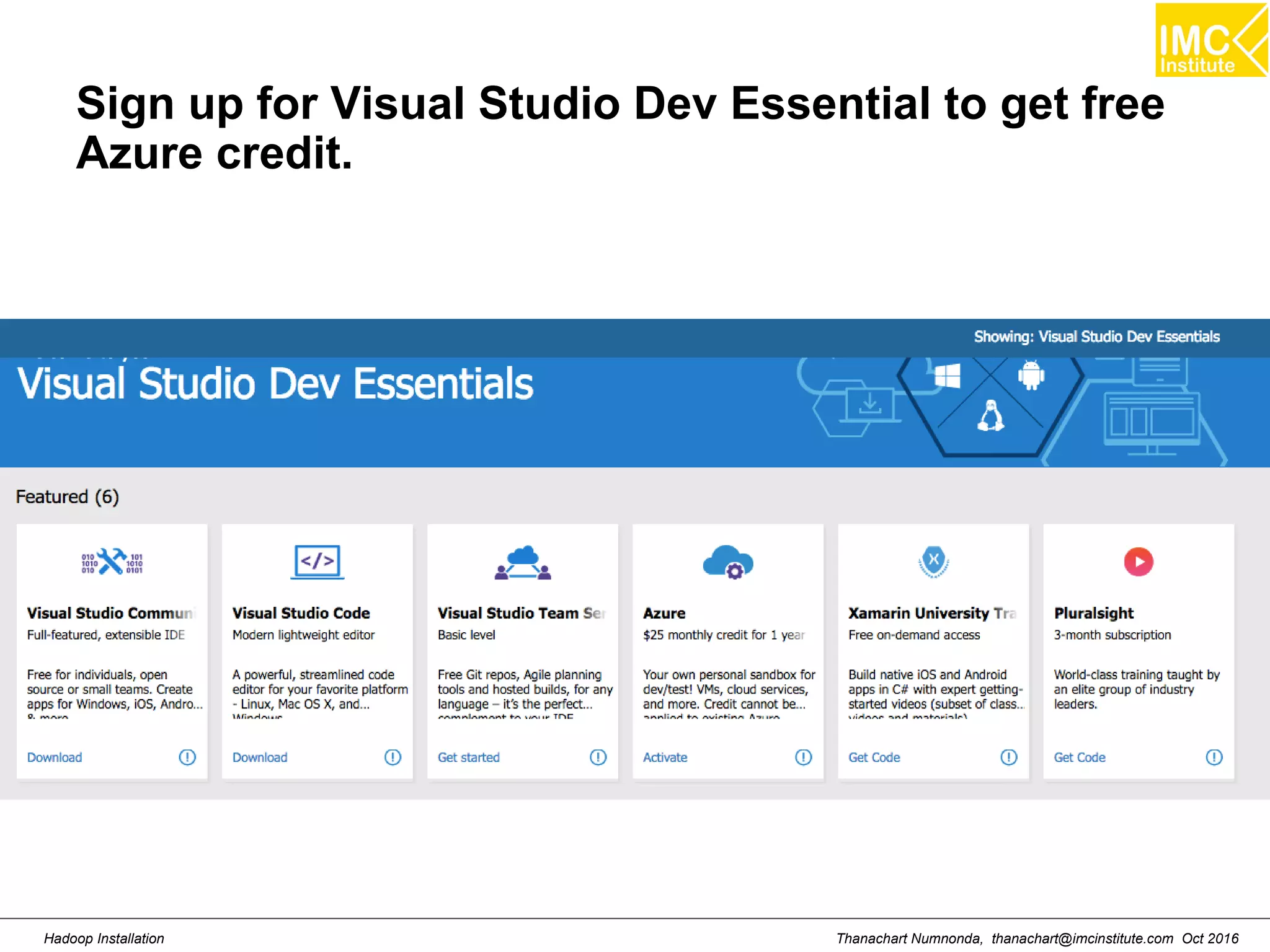
Task: Click the slide heading about free Azure credit
Action: point(621,128)
